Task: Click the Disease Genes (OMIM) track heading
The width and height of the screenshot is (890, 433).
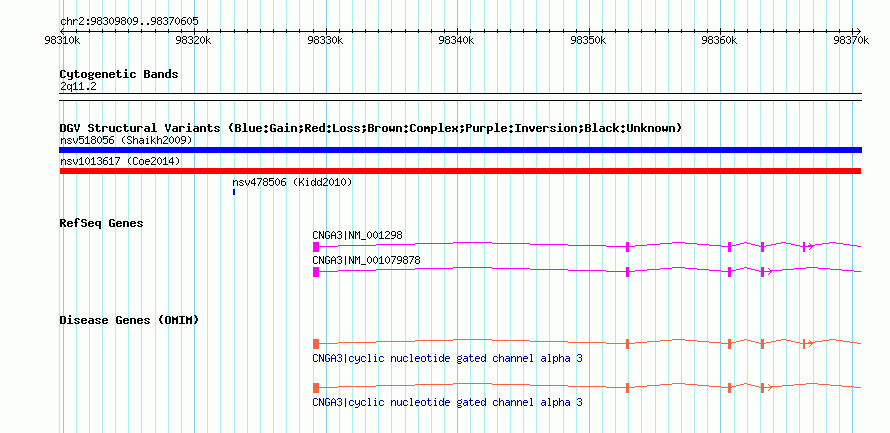Action: pos(129,320)
